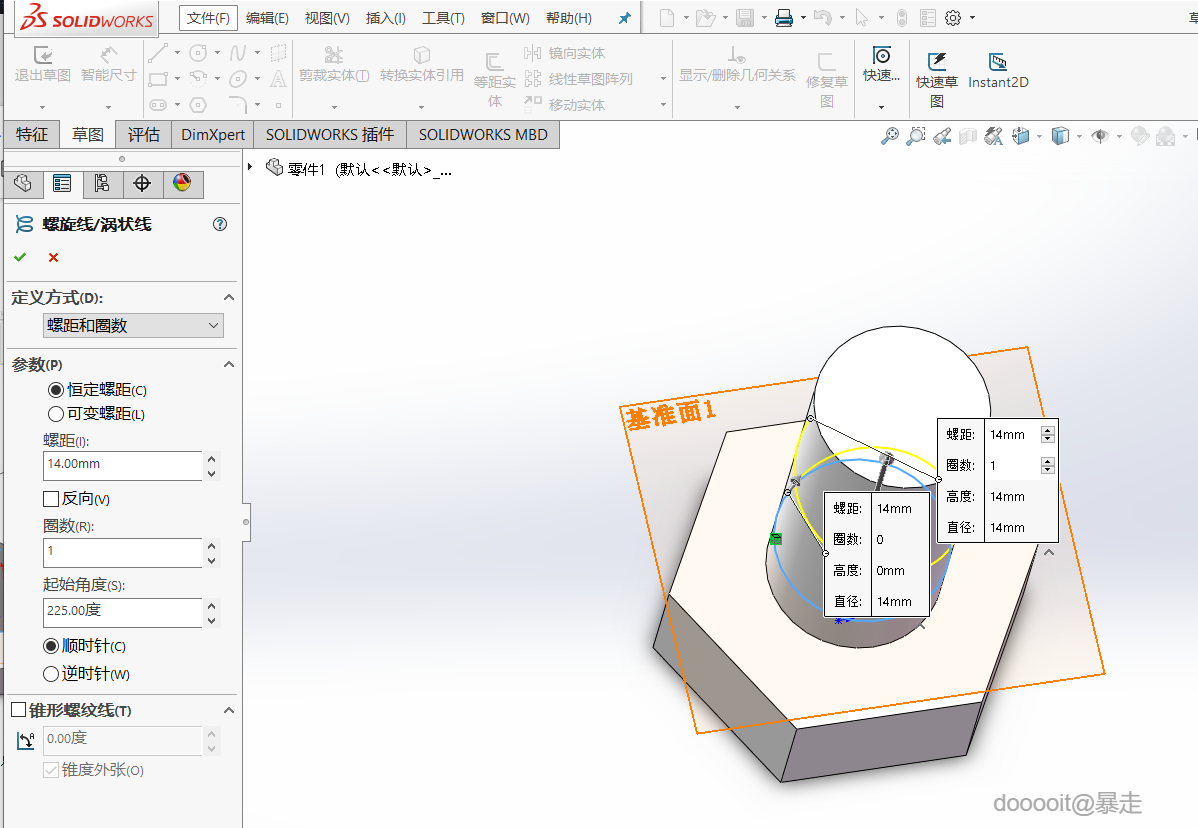This screenshot has width=1198, height=828.
Task: Enable the 反向 reverse direction checkbox
Action: (52, 499)
